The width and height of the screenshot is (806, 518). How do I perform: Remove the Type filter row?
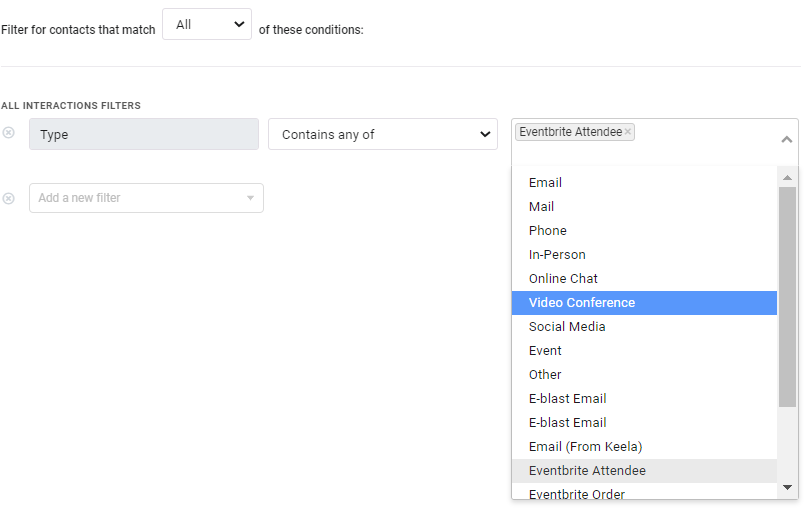click(x=8, y=133)
